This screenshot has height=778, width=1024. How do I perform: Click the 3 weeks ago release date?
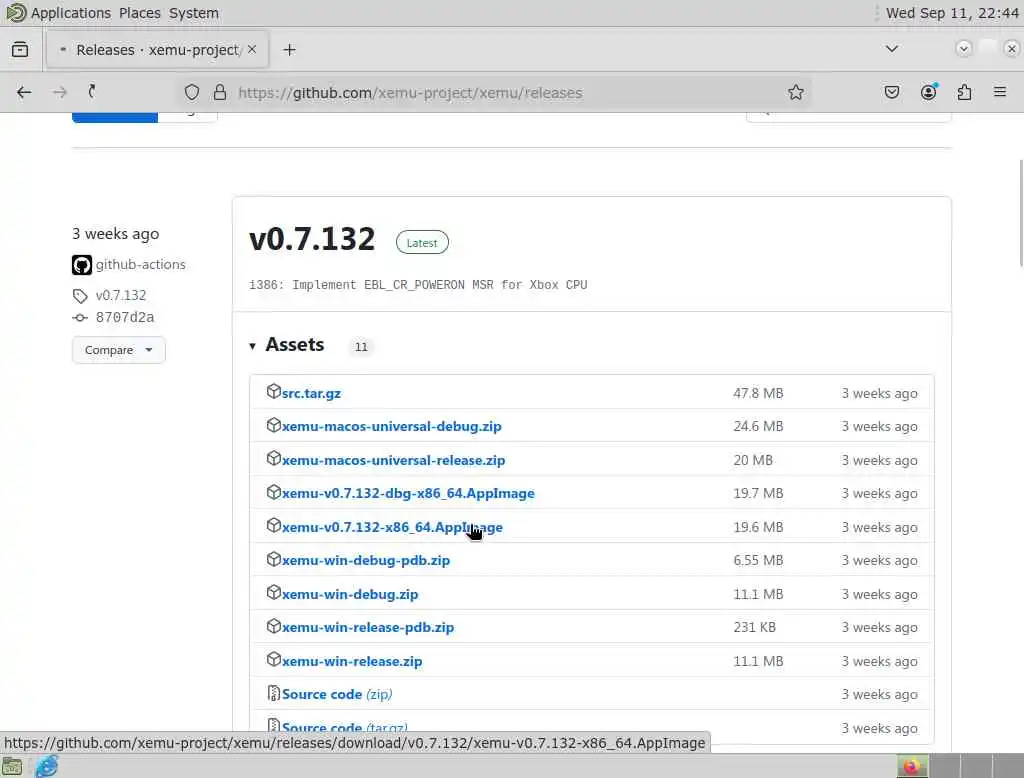pyautogui.click(x=116, y=234)
